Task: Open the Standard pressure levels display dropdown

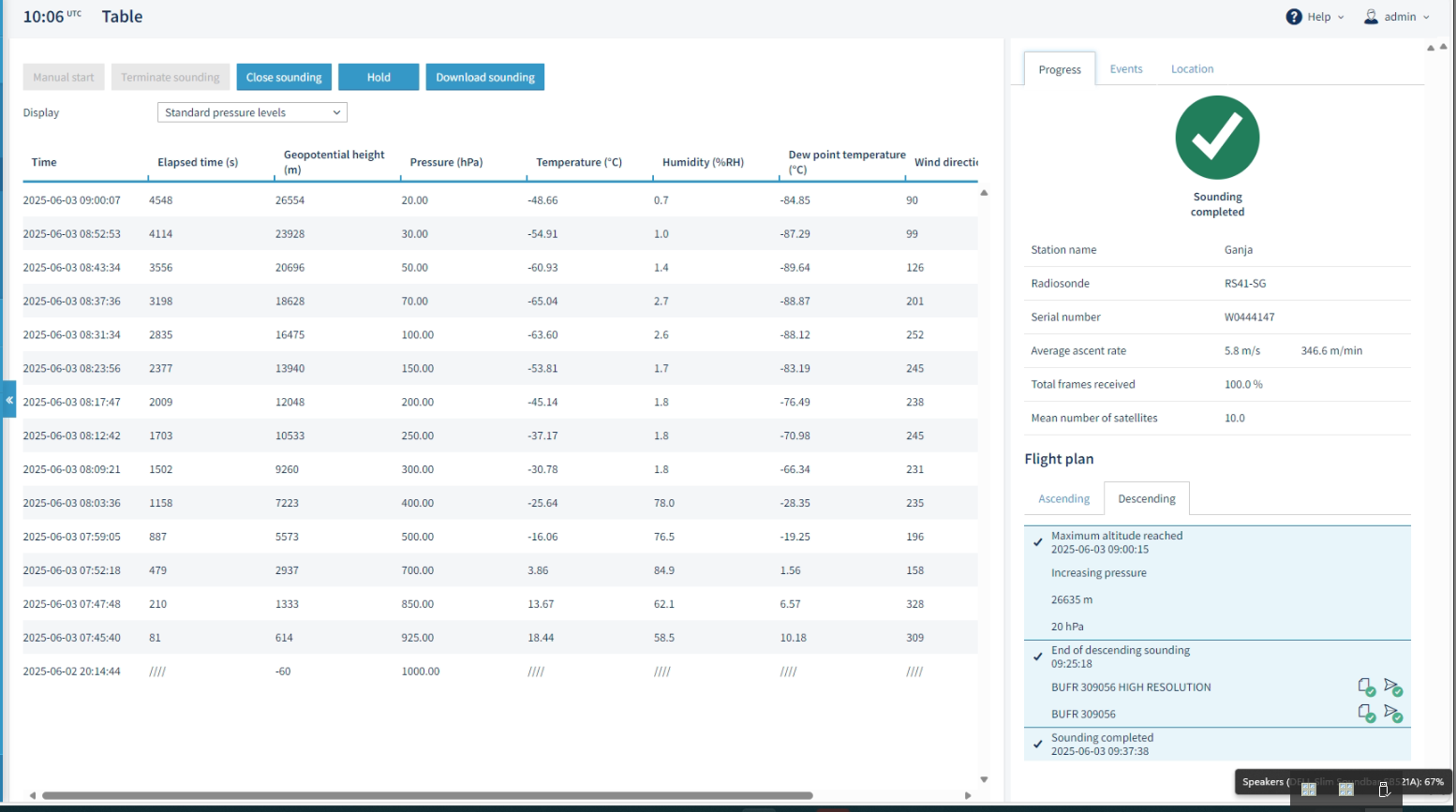Action: [252, 112]
